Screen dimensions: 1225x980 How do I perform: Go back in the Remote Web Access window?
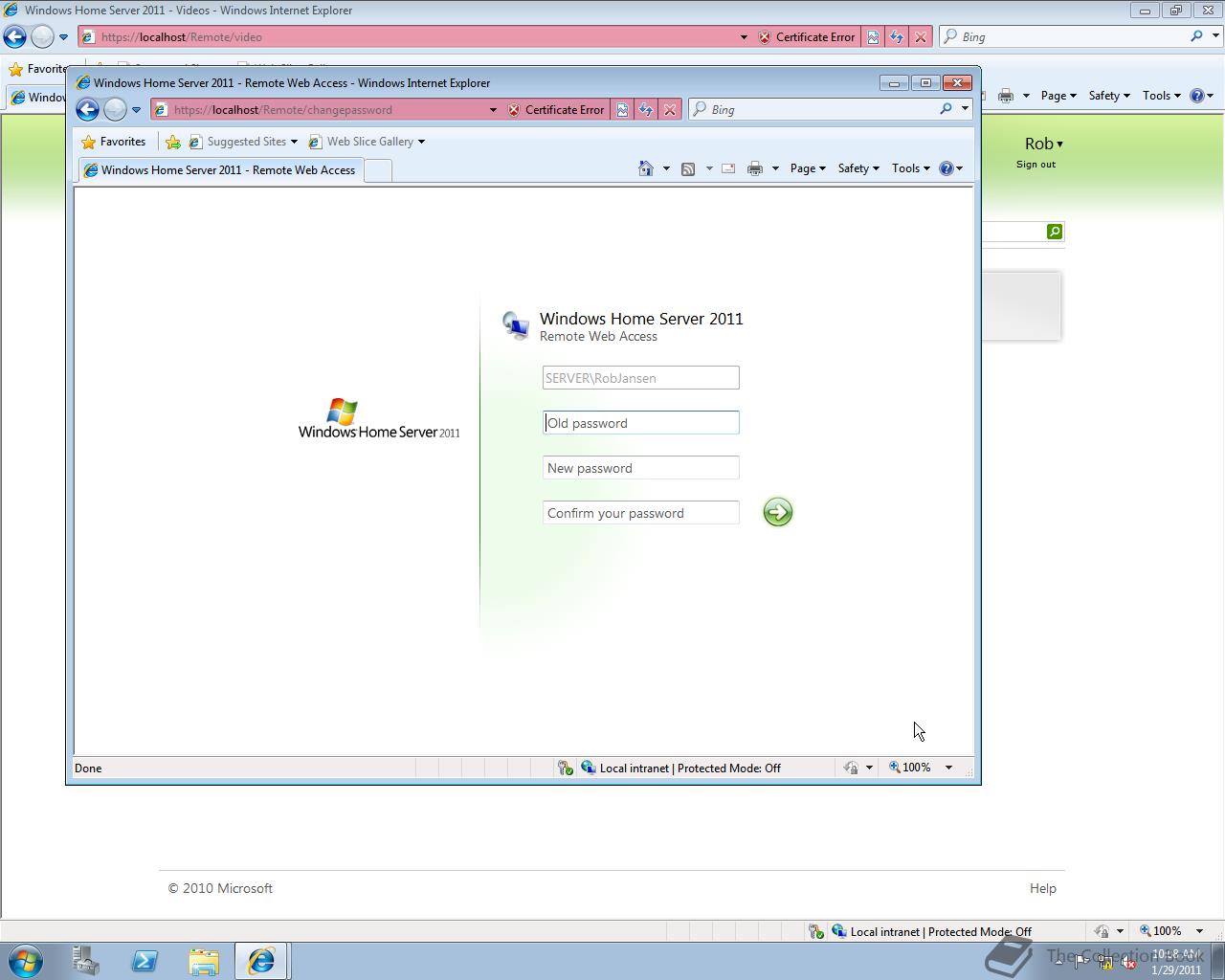tap(87, 109)
